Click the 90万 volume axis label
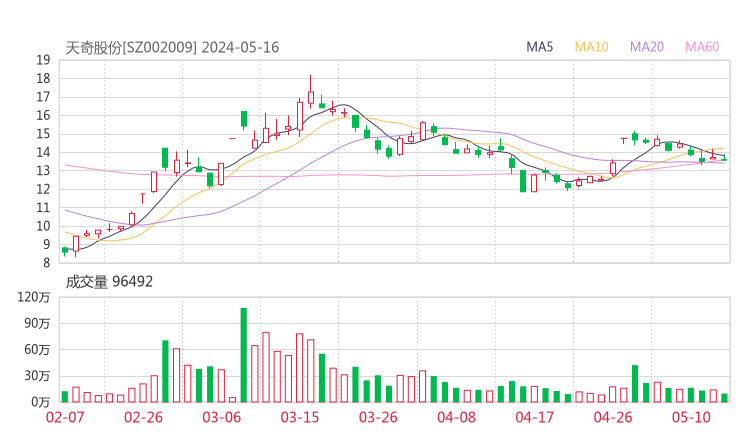This screenshot has height=440, width=740. [37, 323]
